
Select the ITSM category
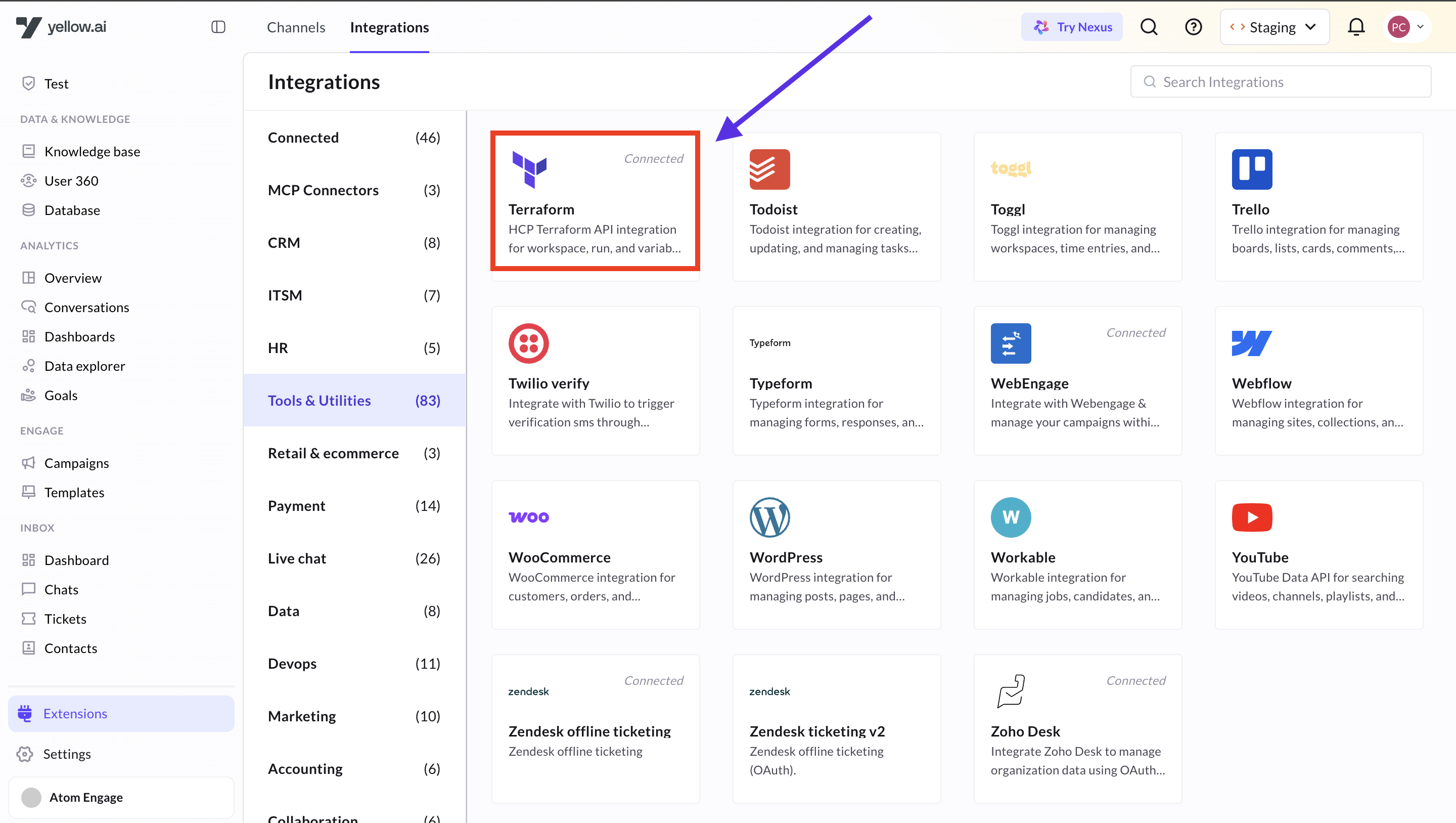(354, 295)
